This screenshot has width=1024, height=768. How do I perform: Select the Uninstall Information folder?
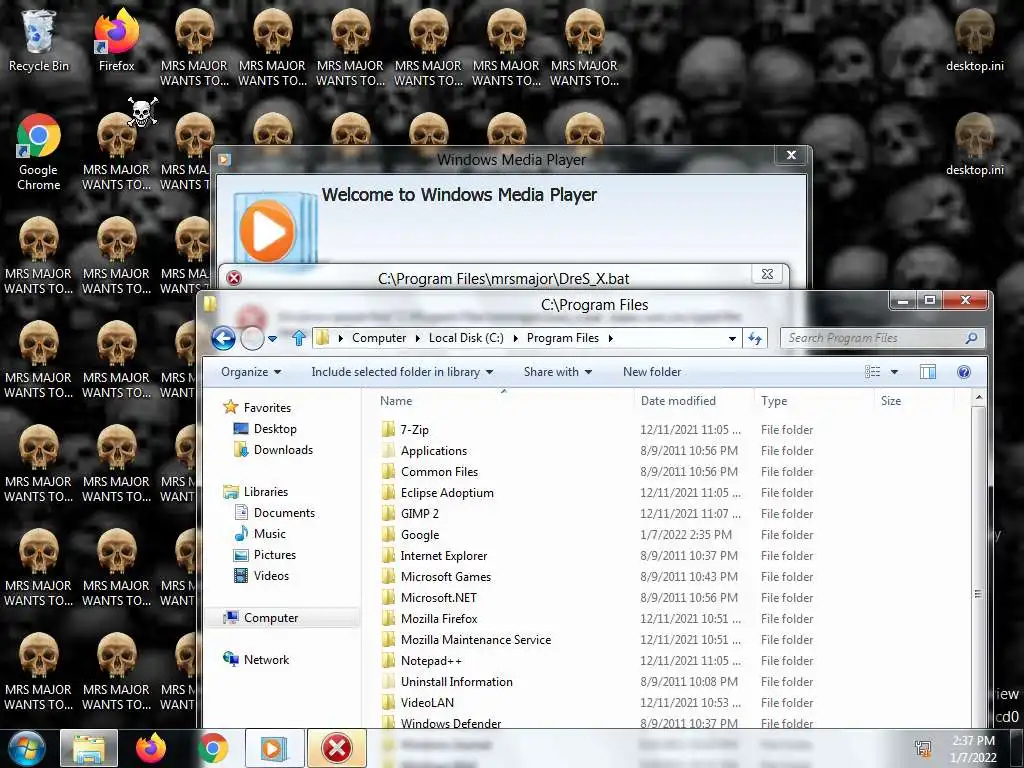click(447, 682)
